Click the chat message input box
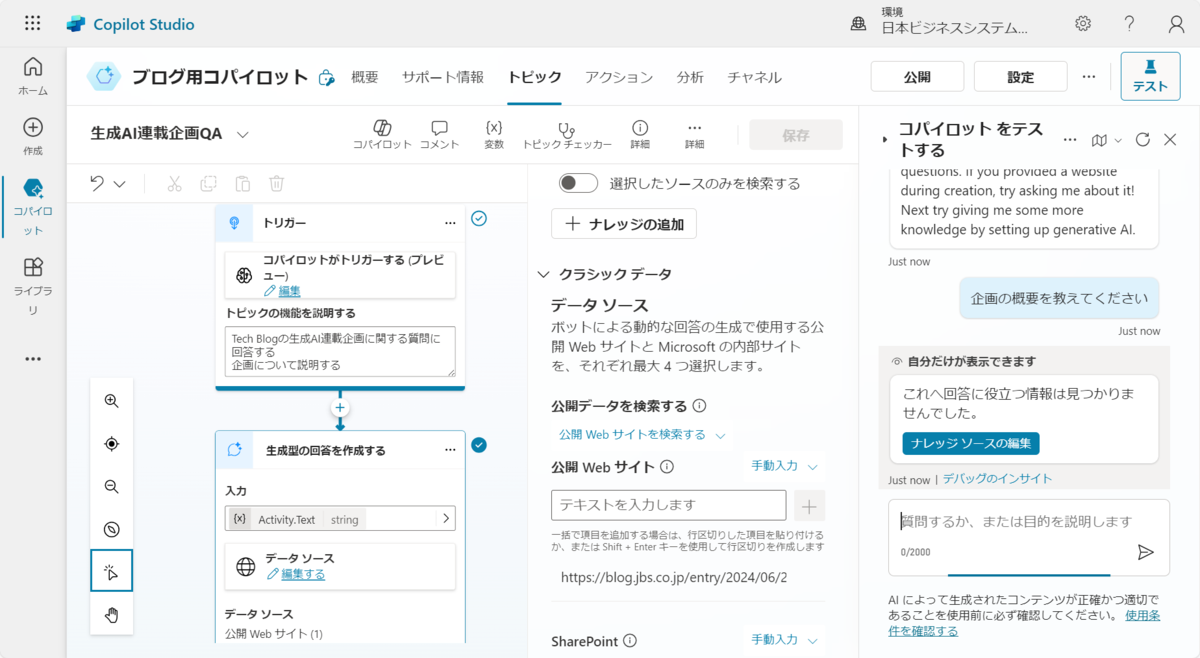The height and width of the screenshot is (658, 1200). [x=1029, y=537]
